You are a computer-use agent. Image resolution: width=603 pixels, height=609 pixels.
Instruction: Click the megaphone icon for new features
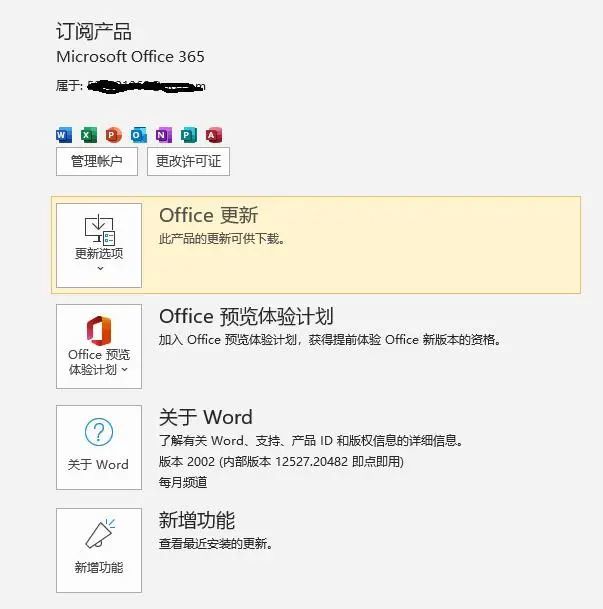tap(100, 534)
